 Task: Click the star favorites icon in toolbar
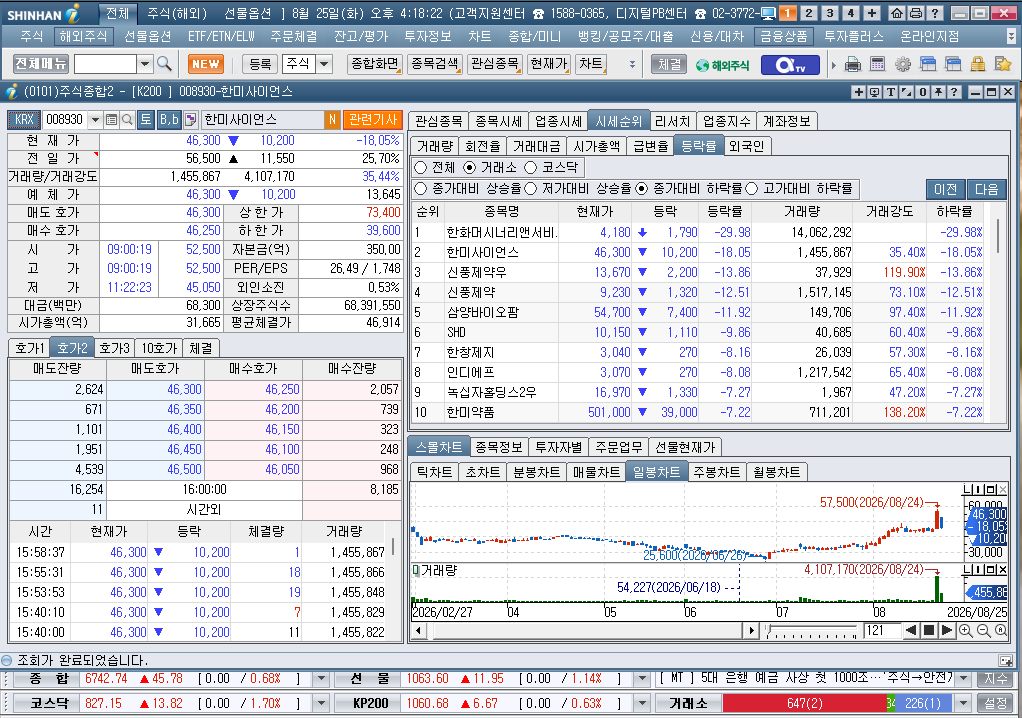click(1002, 64)
